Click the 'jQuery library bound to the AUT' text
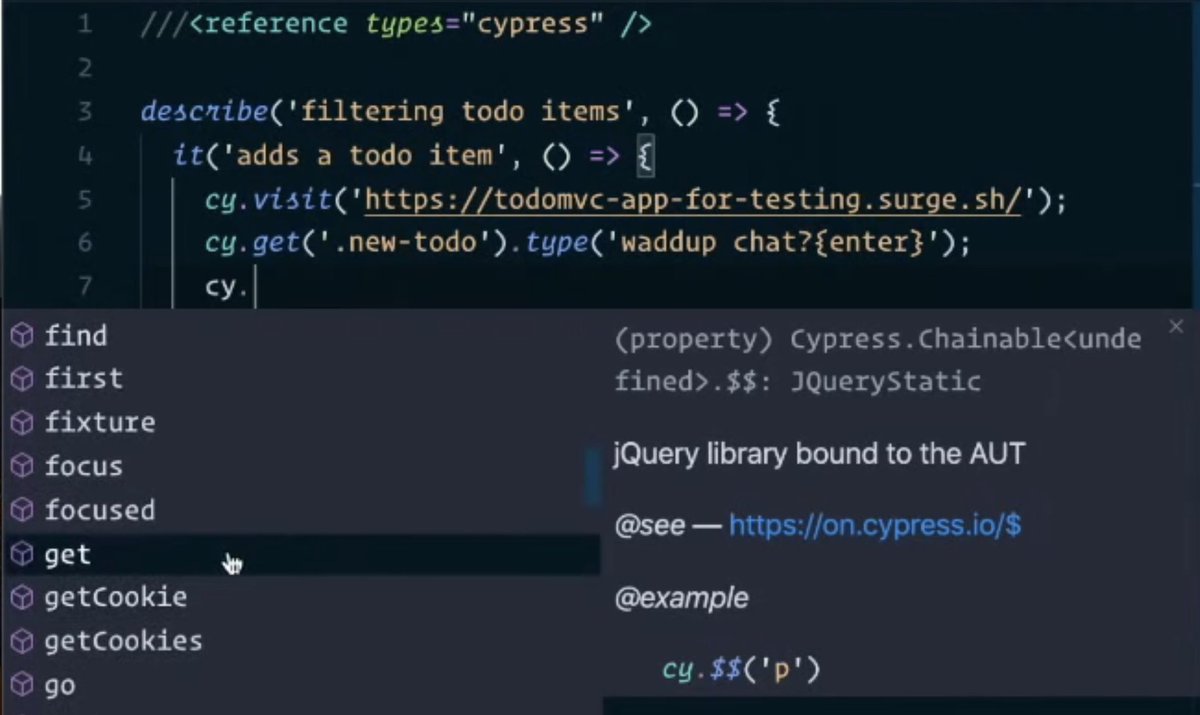 click(x=820, y=455)
